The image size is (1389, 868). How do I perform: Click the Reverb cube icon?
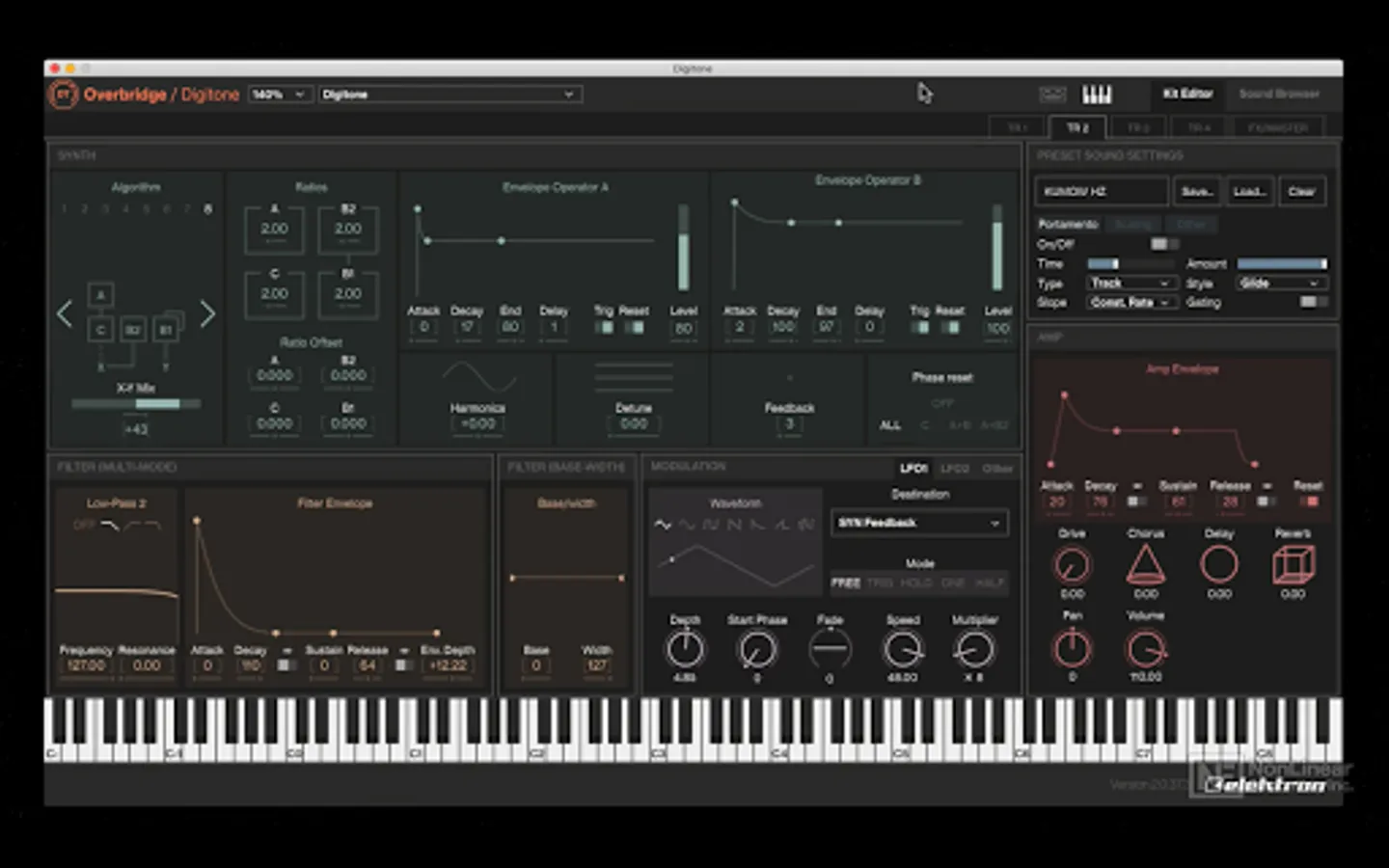pos(1293,564)
